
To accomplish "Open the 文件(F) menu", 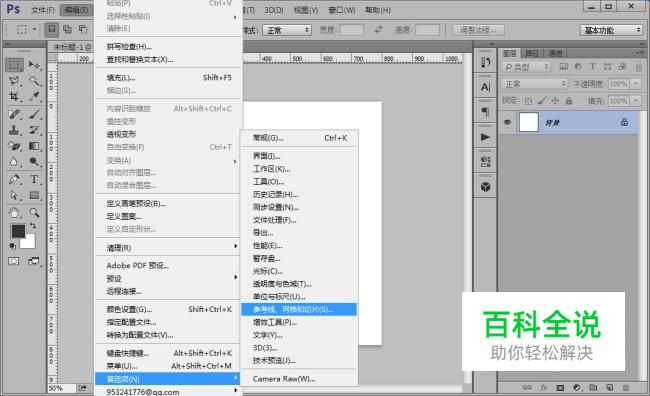I will (x=43, y=10).
